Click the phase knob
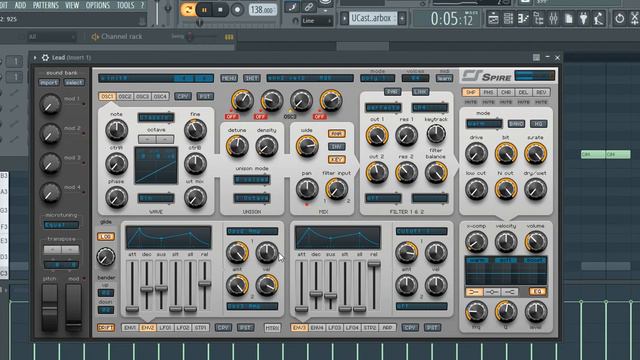 (x=116, y=198)
